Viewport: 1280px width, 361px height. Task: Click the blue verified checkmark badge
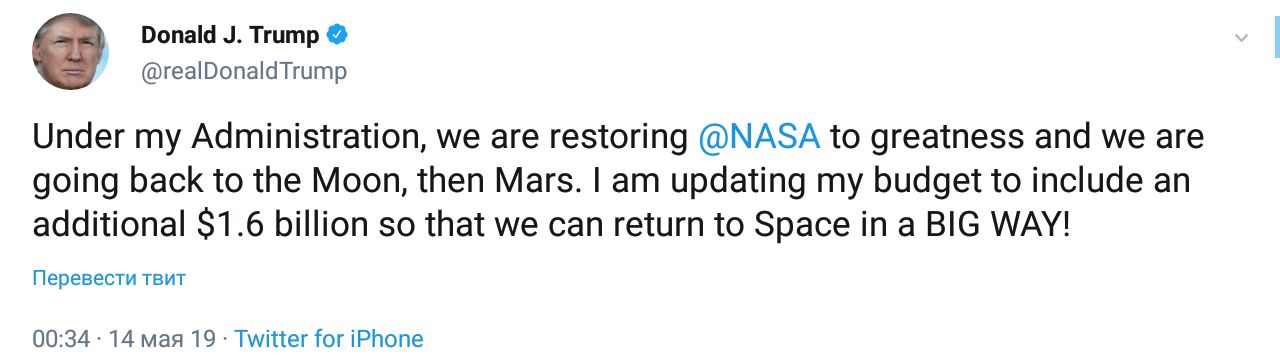(x=338, y=36)
